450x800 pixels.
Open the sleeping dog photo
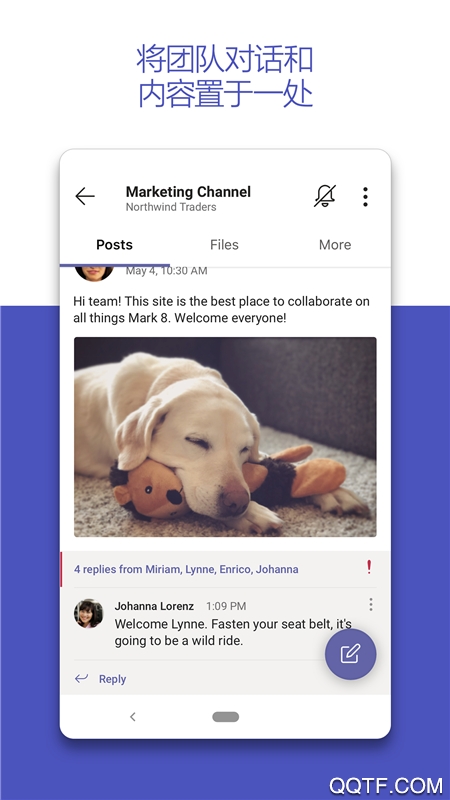pos(225,437)
